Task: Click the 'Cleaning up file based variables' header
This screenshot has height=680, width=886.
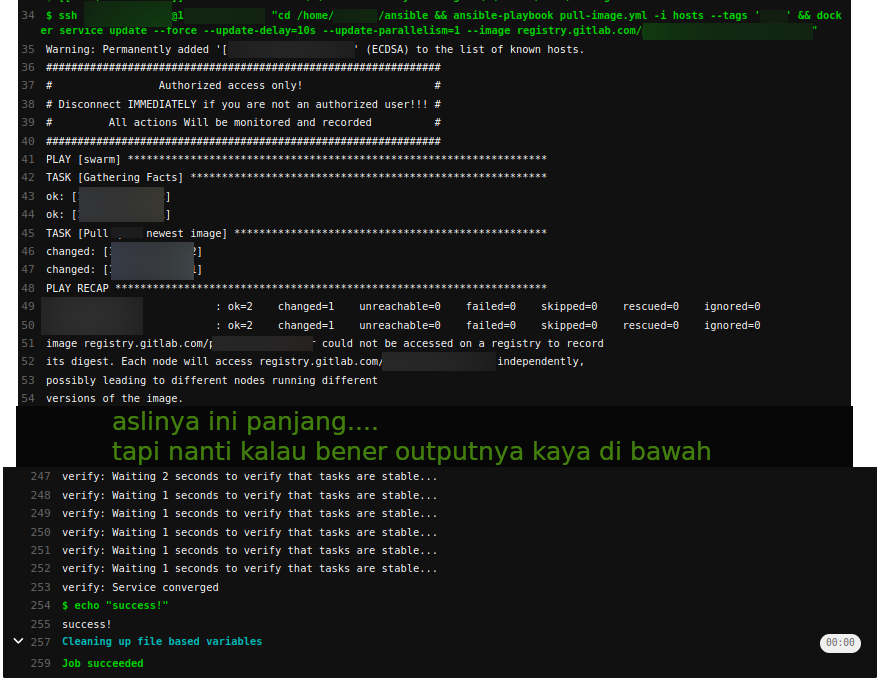Action: point(162,642)
